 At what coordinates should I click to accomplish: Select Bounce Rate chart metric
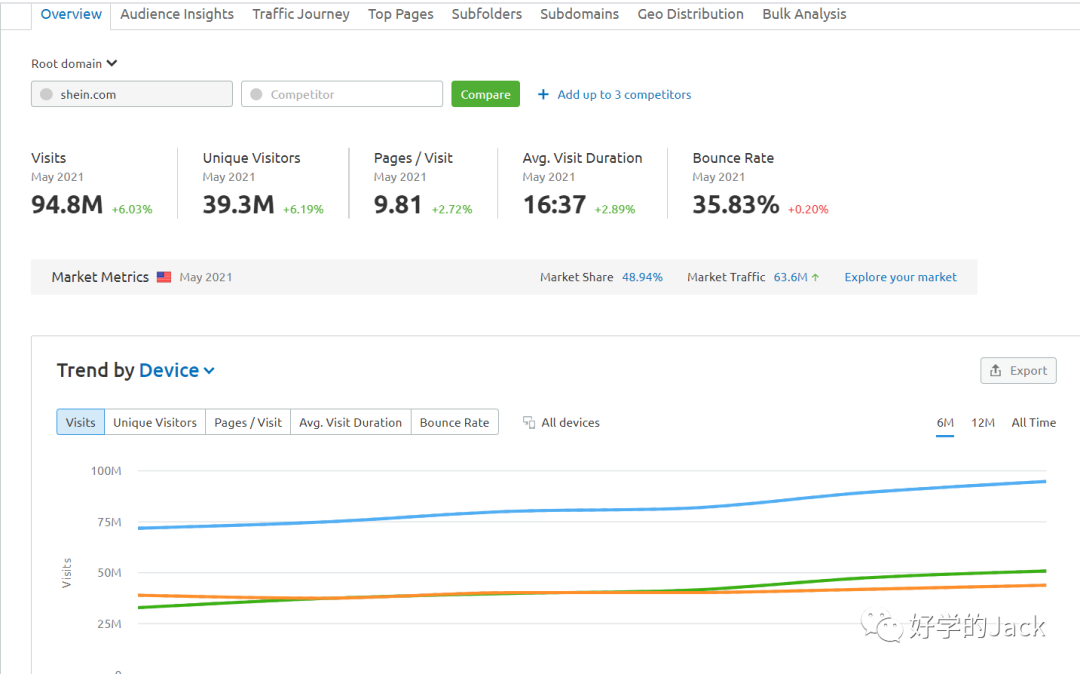pos(455,422)
